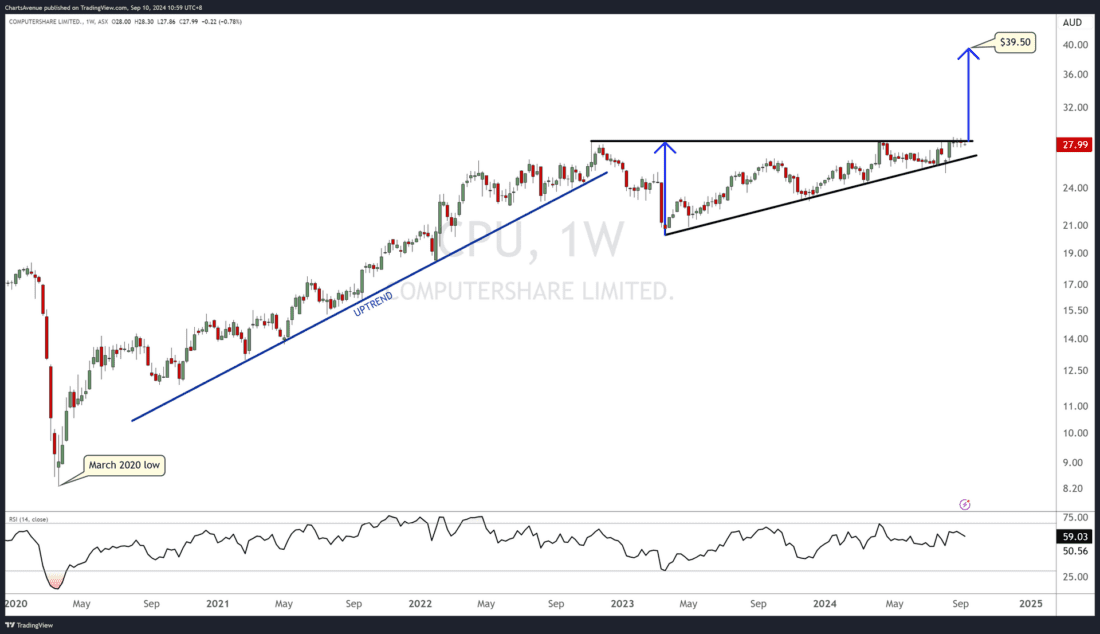Click the UPTREND trendline label
Viewport: 1100px width, 634px height.
[373, 304]
